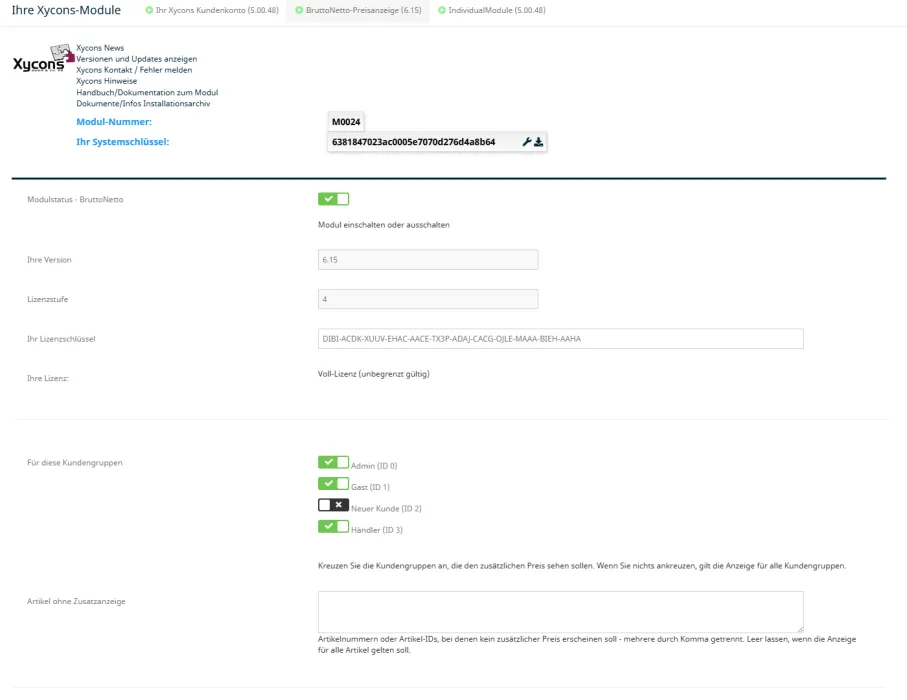Click the download icon beside the system key
The image size is (907, 700).
539,142
